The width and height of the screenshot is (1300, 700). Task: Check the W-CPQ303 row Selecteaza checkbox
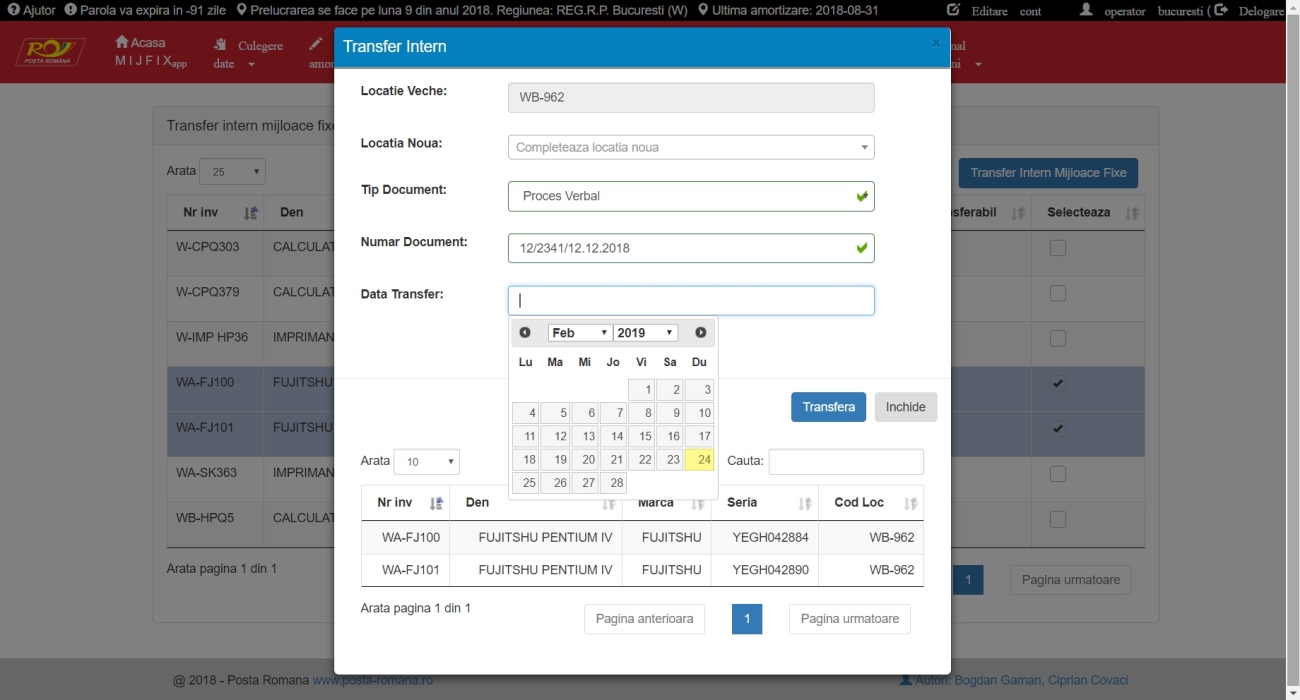coord(1058,248)
